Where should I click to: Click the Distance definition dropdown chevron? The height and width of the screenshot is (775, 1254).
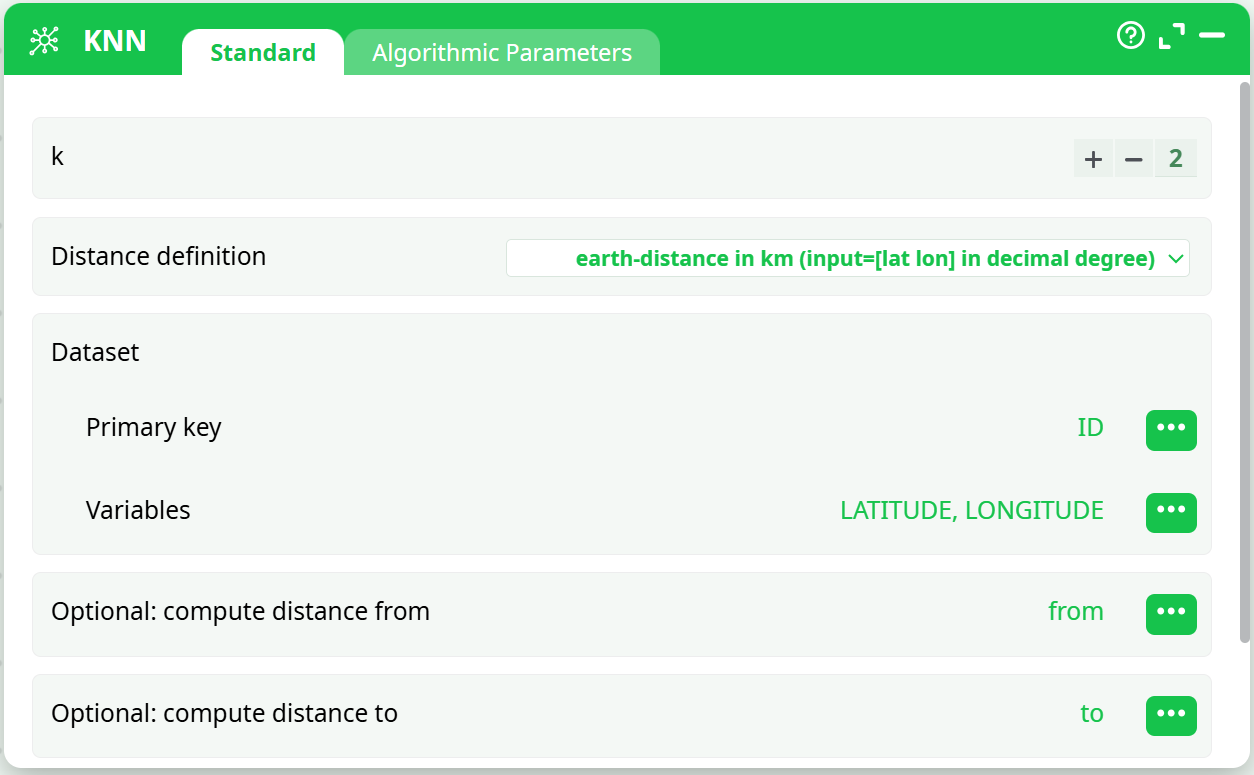[x=1177, y=259]
